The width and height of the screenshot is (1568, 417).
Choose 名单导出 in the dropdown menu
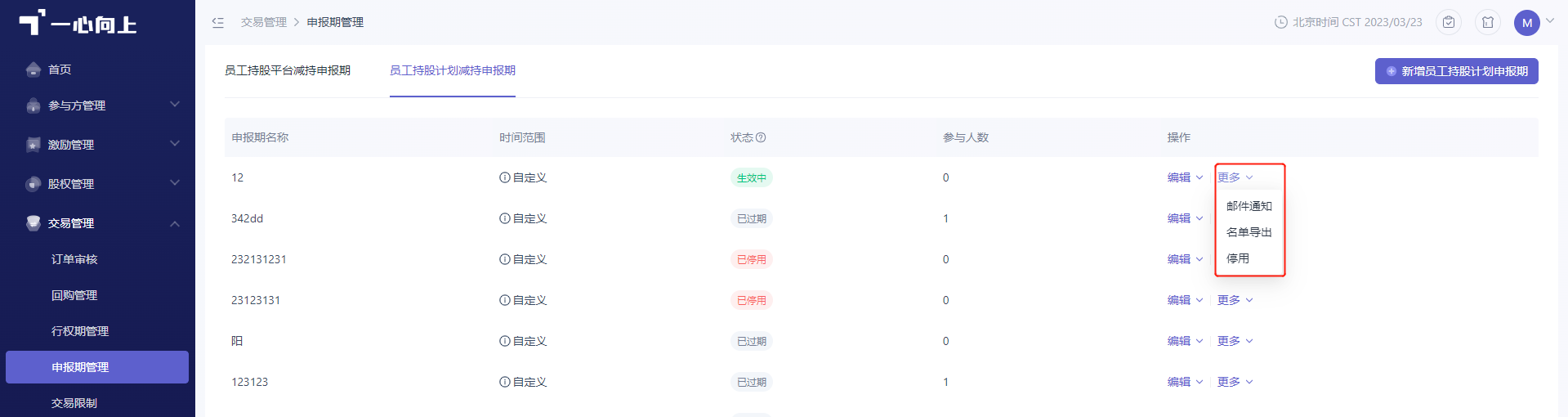[1249, 232]
